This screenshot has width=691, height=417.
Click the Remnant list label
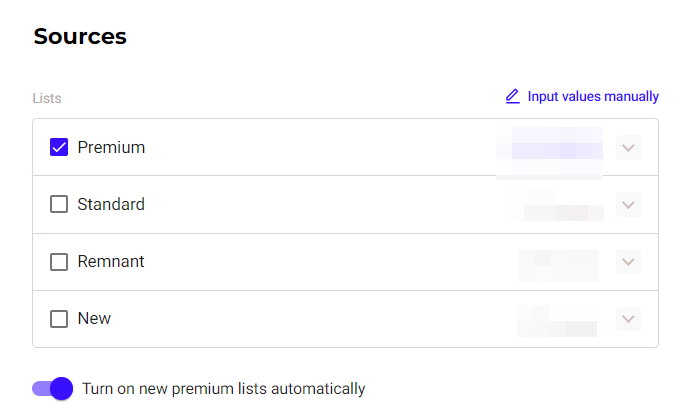111,261
